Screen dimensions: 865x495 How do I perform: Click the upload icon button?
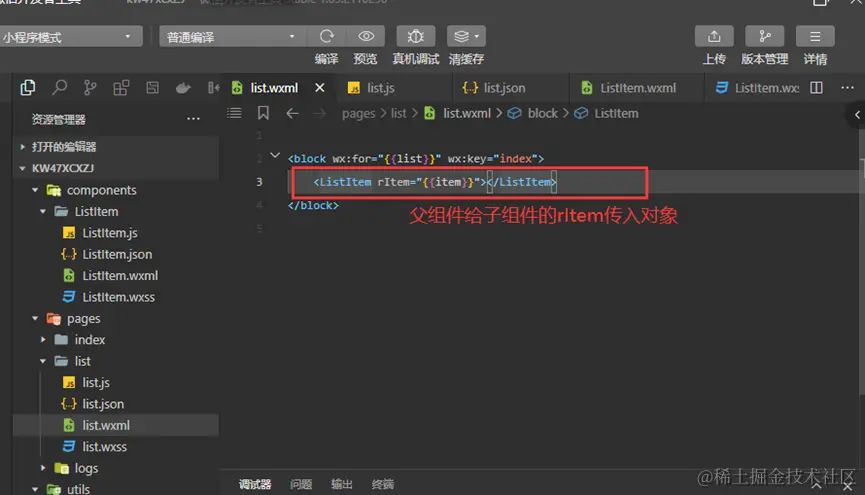pos(714,36)
